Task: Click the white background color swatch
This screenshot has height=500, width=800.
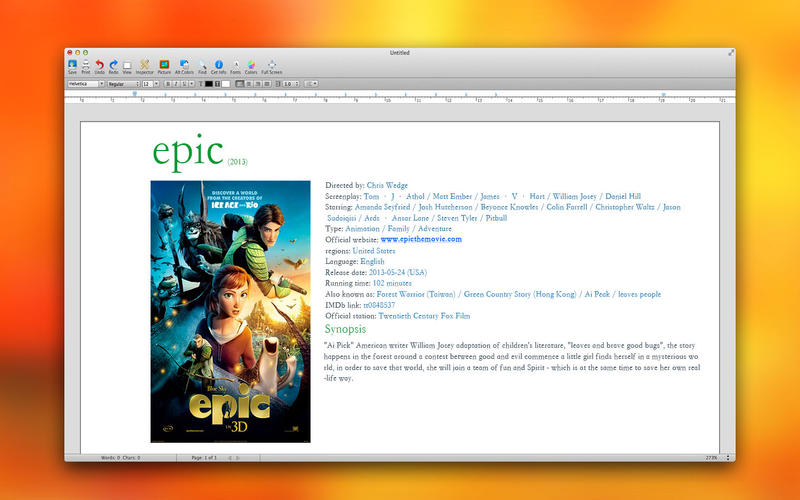Action: click(x=226, y=84)
